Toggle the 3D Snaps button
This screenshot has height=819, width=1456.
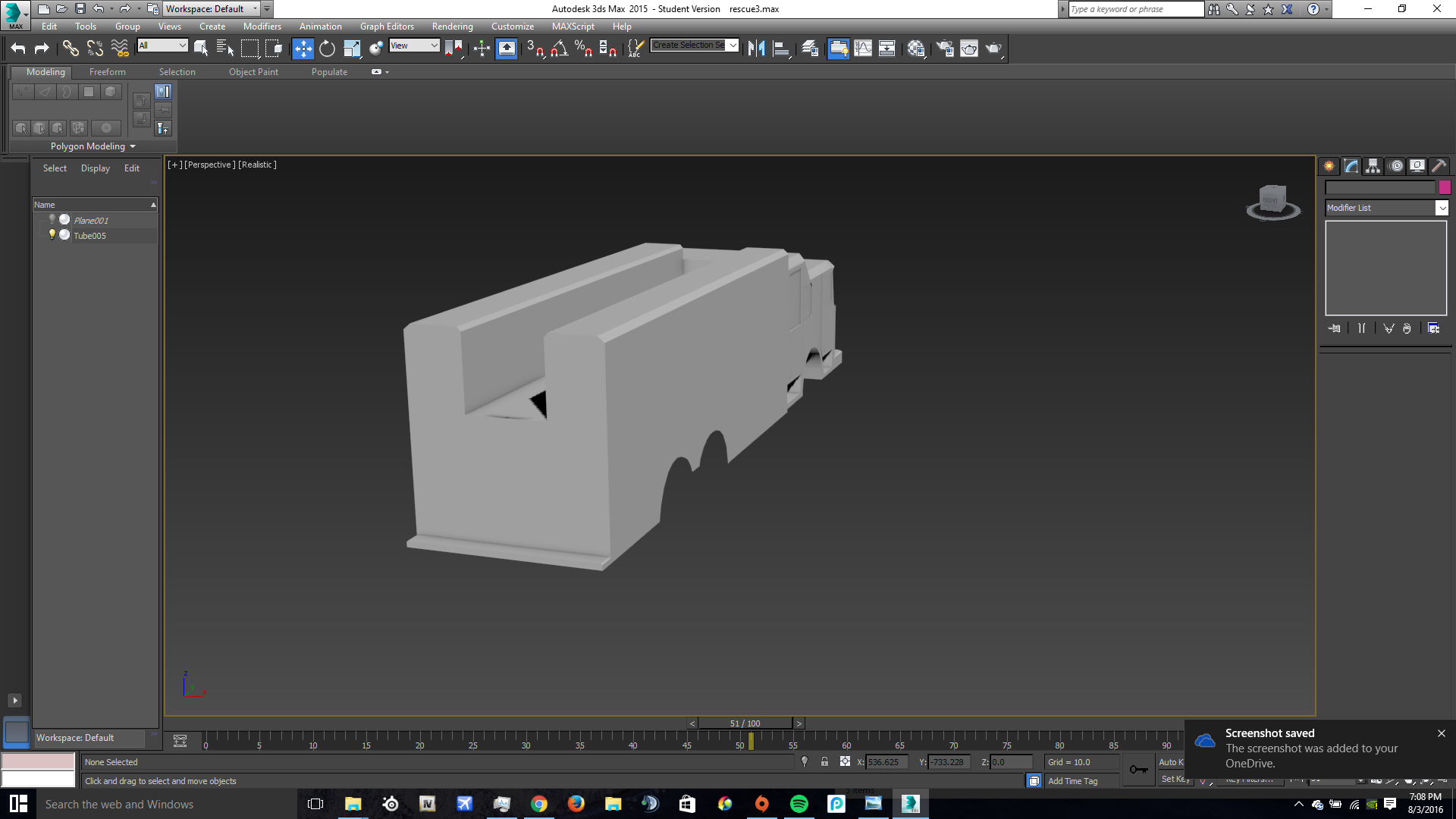click(535, 49)
